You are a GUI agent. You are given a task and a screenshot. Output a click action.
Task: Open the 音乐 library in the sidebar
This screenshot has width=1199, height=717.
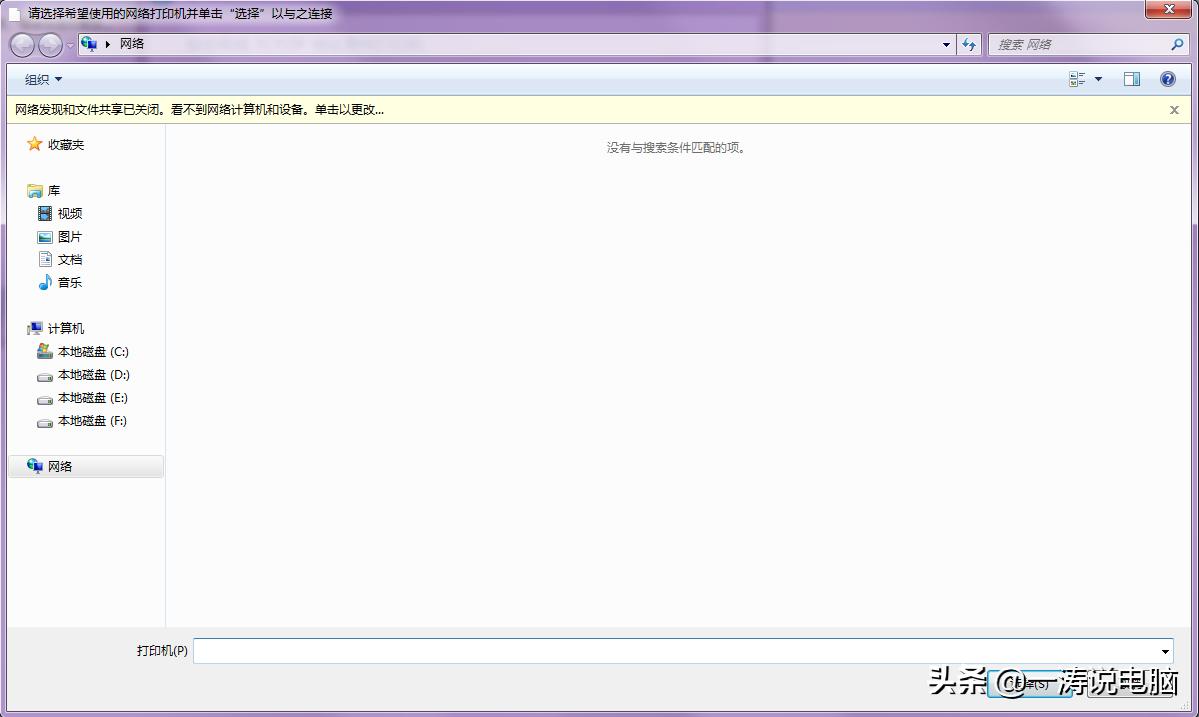tap(68, 282)
